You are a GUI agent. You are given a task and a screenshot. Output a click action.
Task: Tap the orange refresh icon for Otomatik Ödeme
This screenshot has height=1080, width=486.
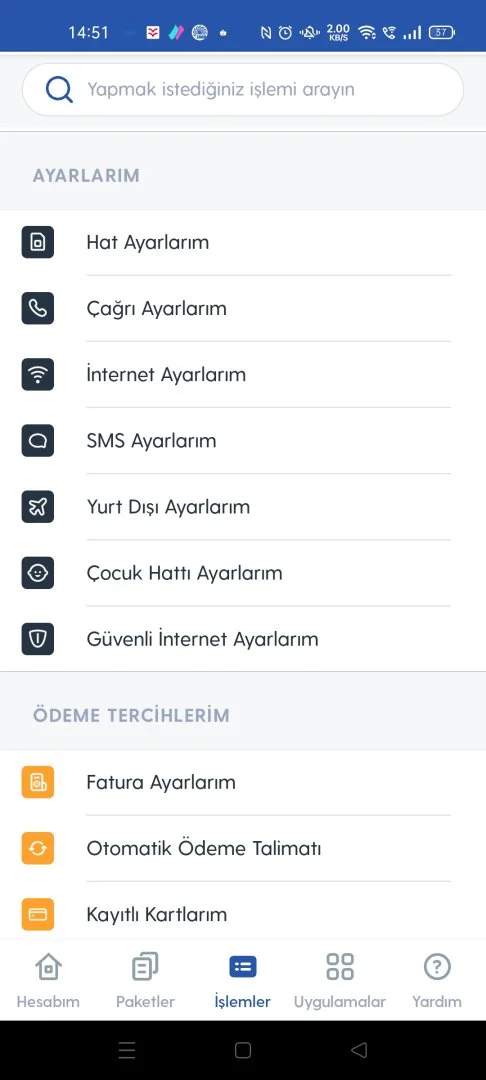(x=38, y=849)
